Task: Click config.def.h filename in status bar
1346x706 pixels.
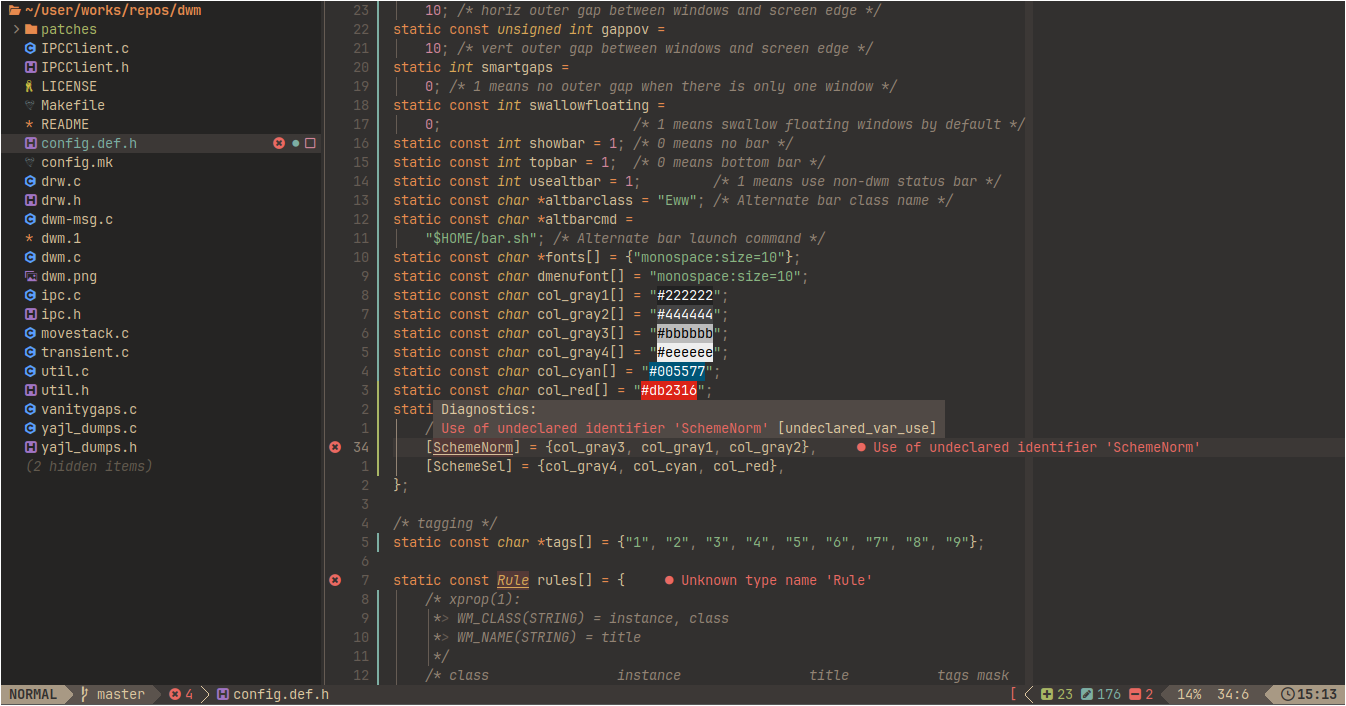Action: pyautogui.click(x=281, y=694)
